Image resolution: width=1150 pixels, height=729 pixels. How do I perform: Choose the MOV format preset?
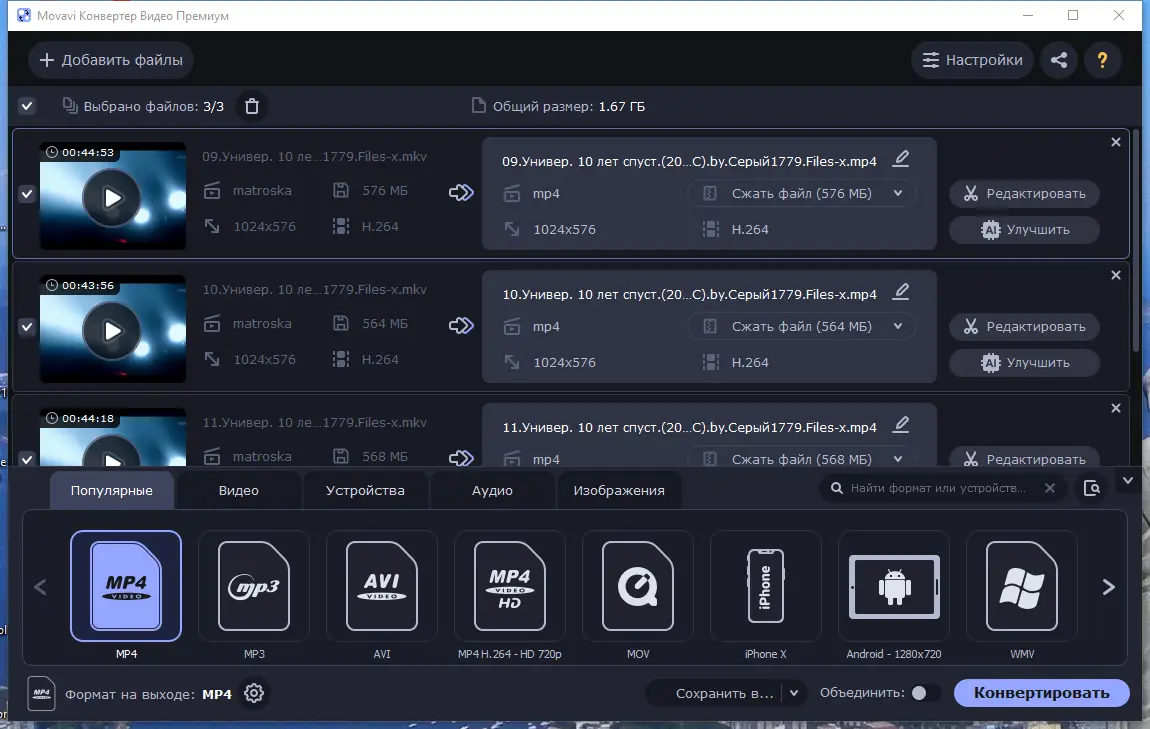coord(637,585)
